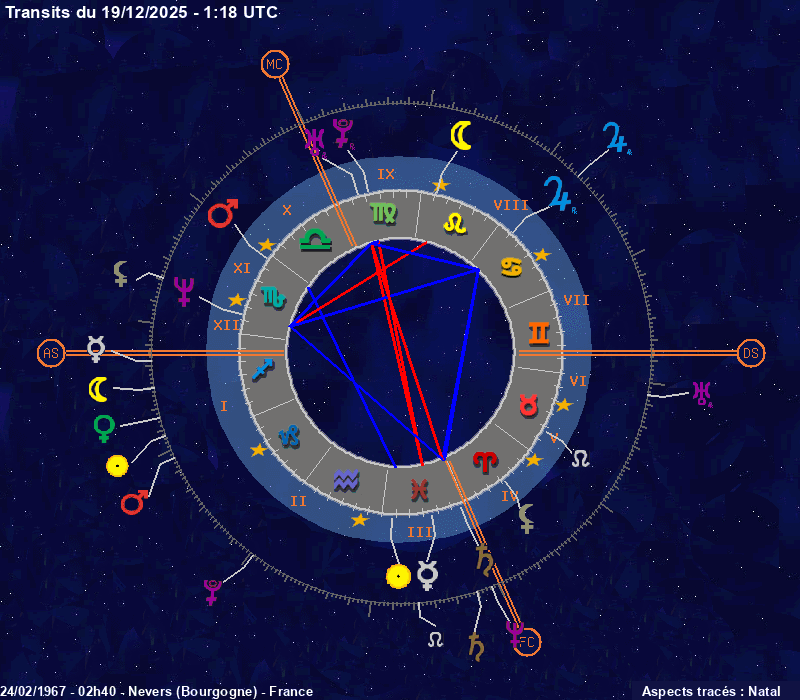Select the outermost blue Jupiter glyph at upper right
The image size is (800, 700).
click(x=616, y=137)
